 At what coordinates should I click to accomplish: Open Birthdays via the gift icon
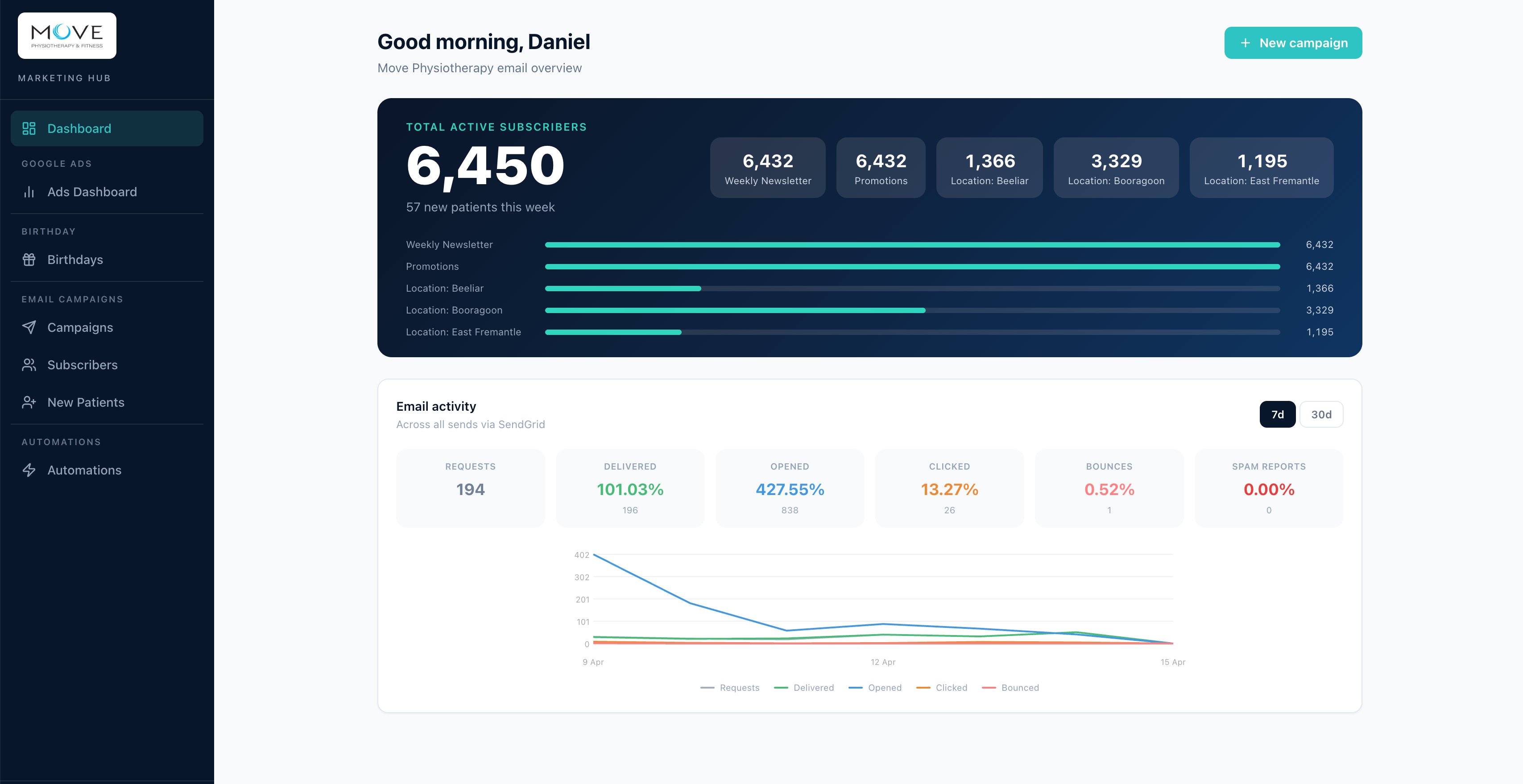(x=29, y=259)
